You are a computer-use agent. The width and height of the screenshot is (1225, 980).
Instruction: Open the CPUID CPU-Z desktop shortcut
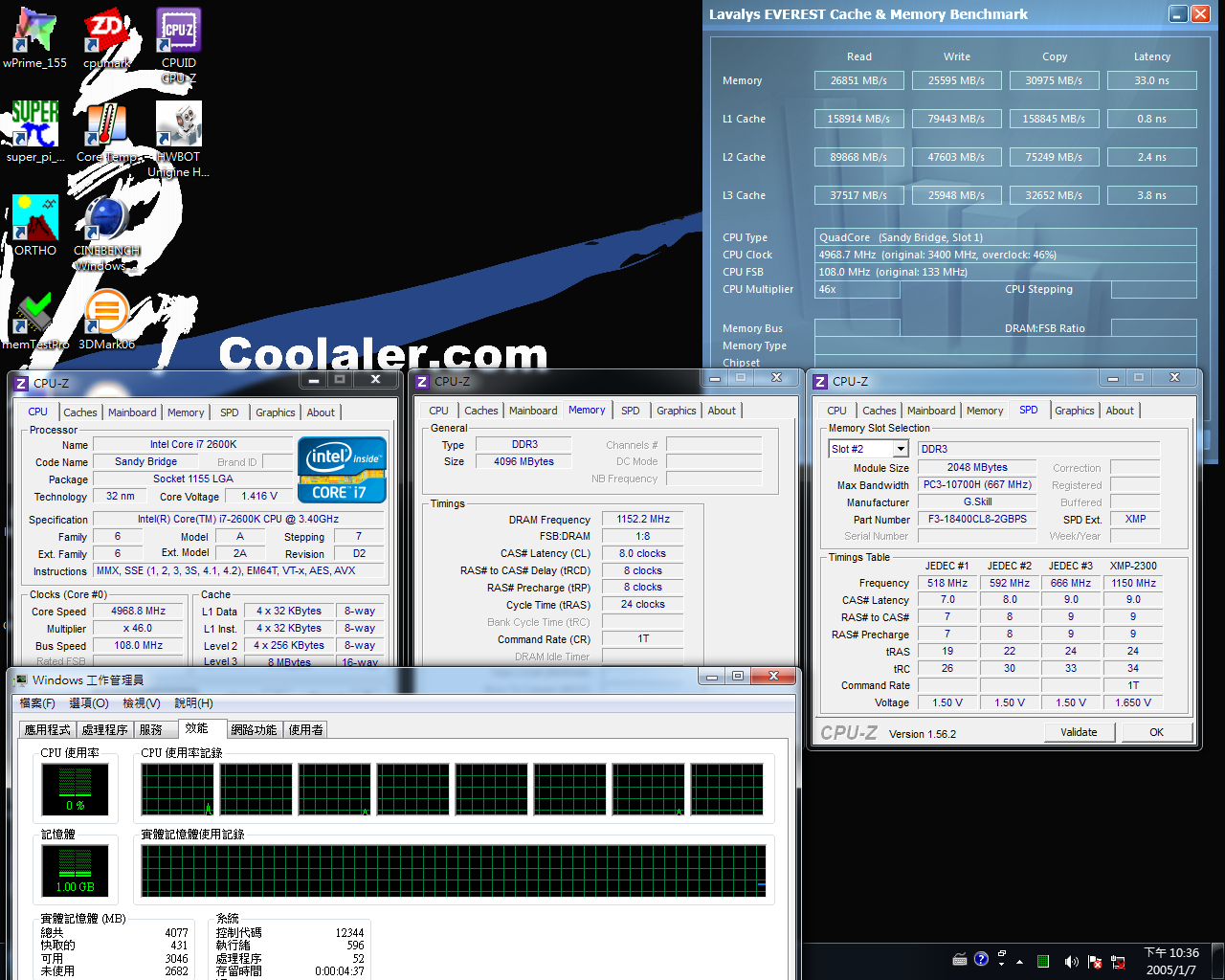pyautogui.click(x=179, y=45)
